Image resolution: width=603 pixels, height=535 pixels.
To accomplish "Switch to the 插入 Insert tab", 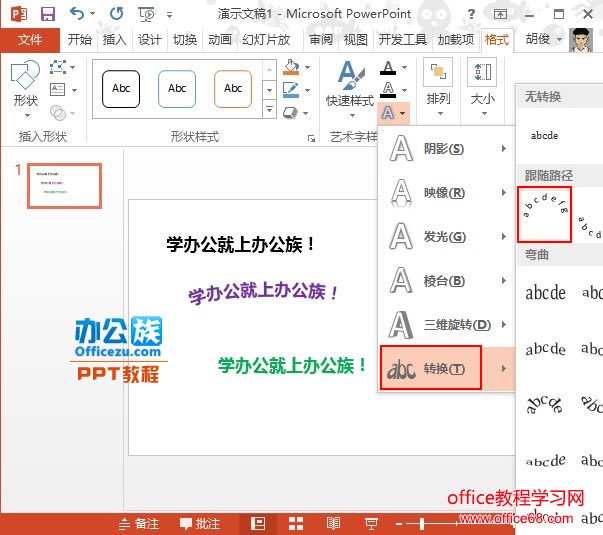I will click(115, 39).
